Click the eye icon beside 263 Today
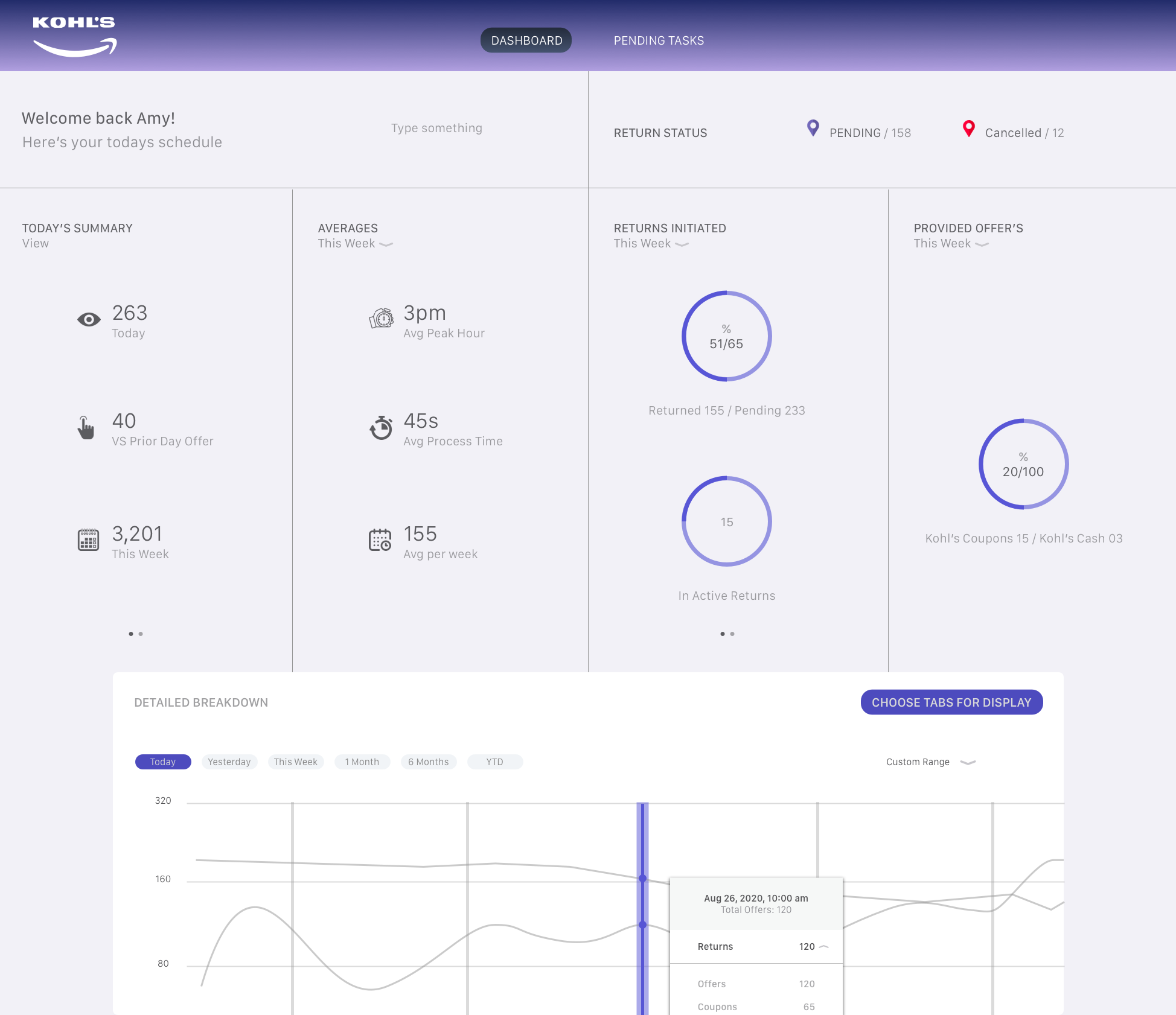Viewport: 1176px width, 1015px height. (89, 320)
